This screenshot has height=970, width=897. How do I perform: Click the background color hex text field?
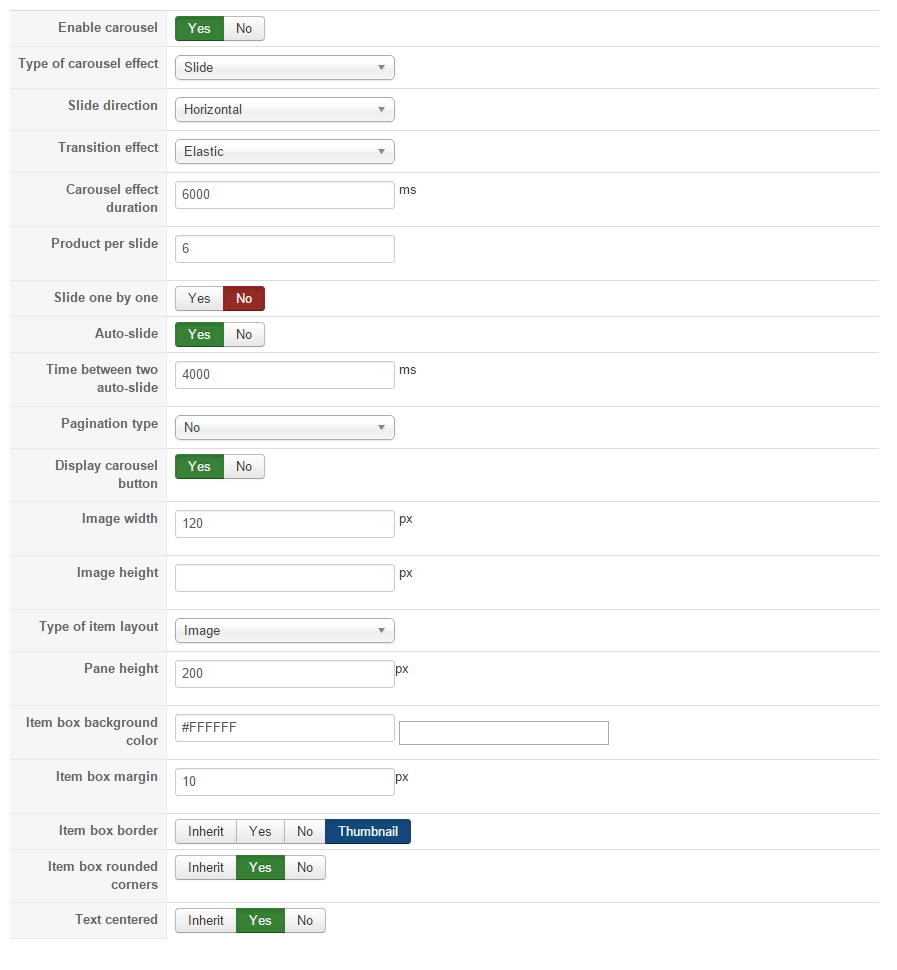click(285, 728)
